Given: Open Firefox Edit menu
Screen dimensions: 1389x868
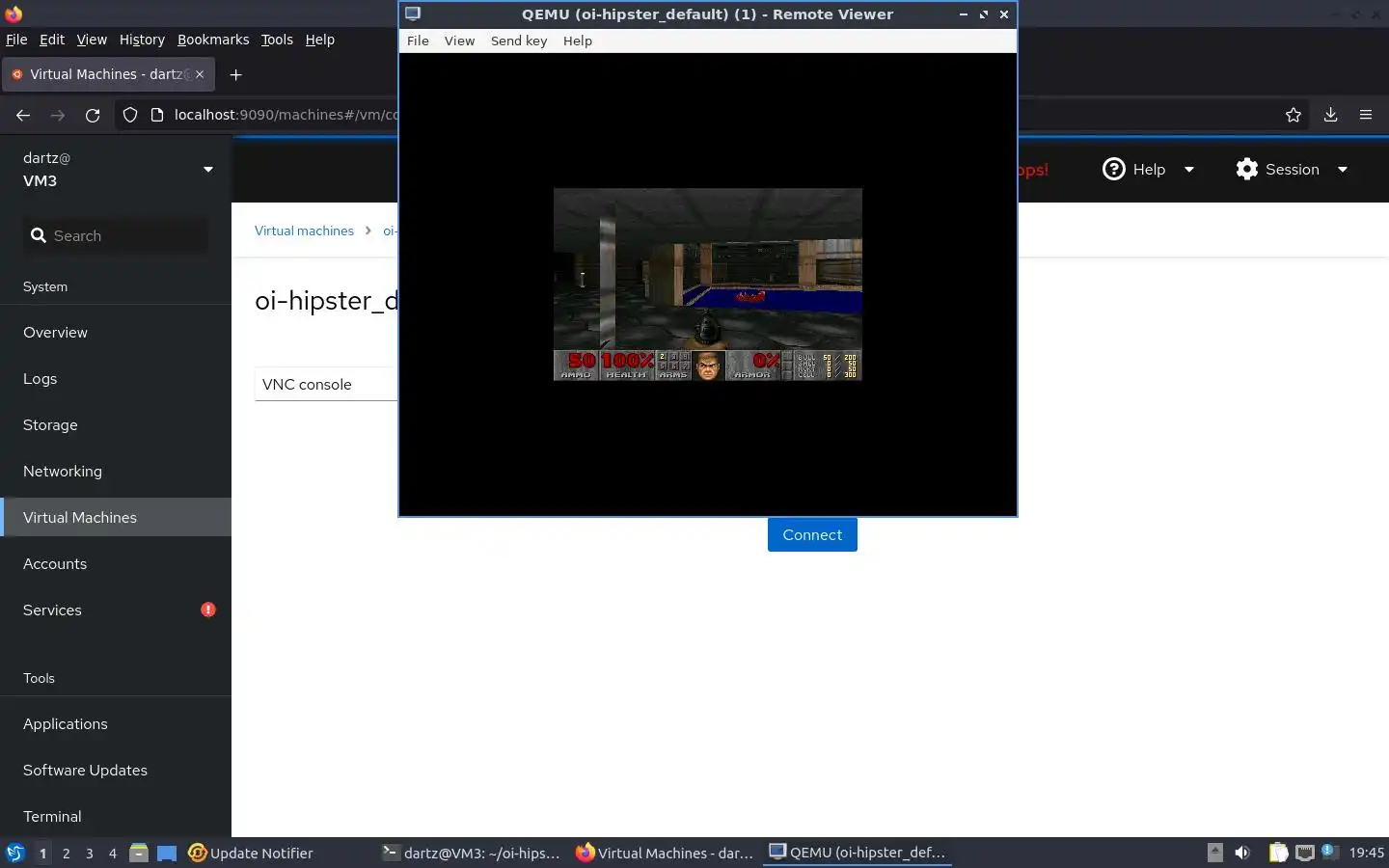Looking at the screenshot, I should (x=52, y=40).
